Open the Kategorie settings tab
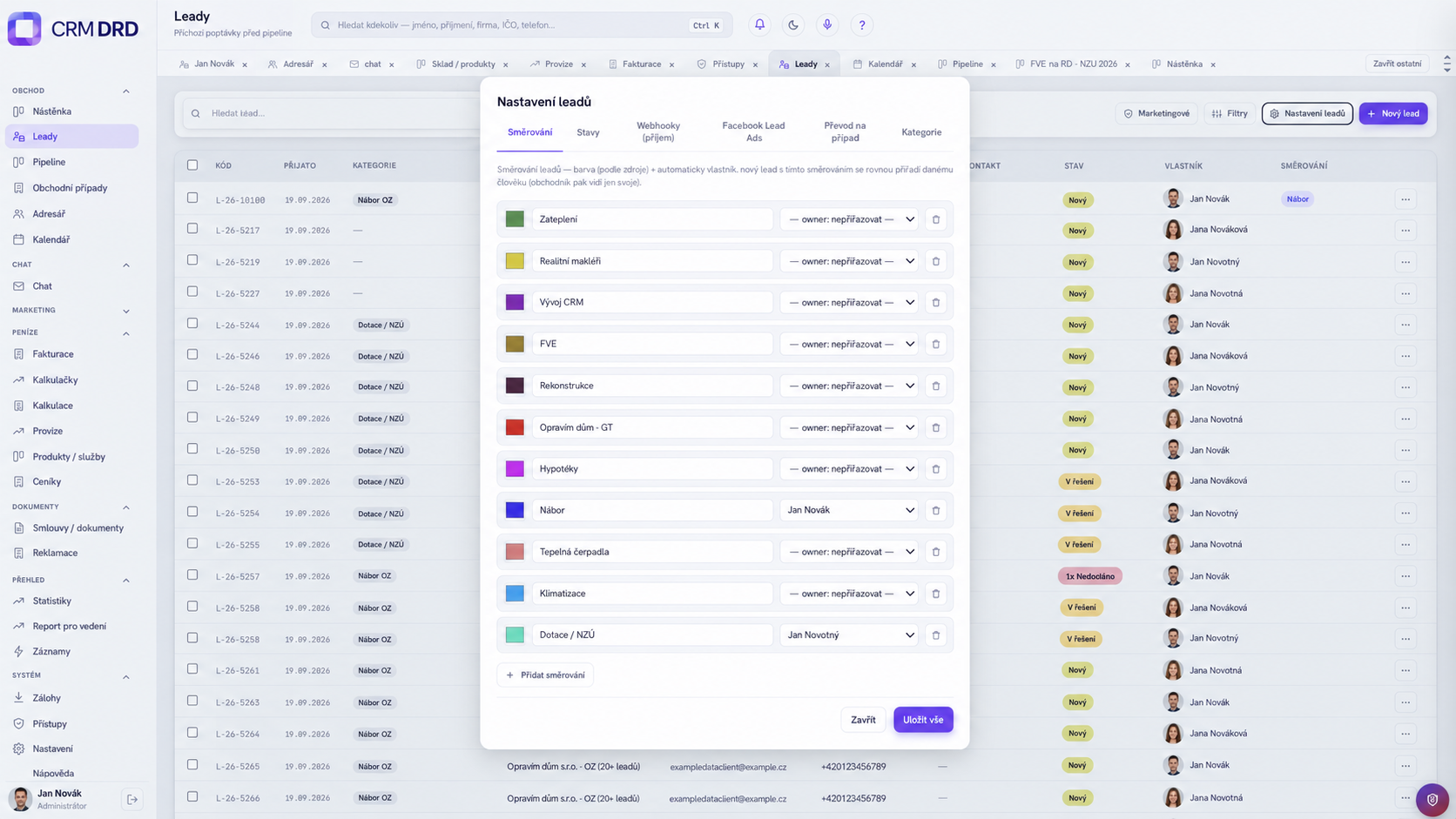1456x819 pixels. pyautogui.click(x=921, y=132)
